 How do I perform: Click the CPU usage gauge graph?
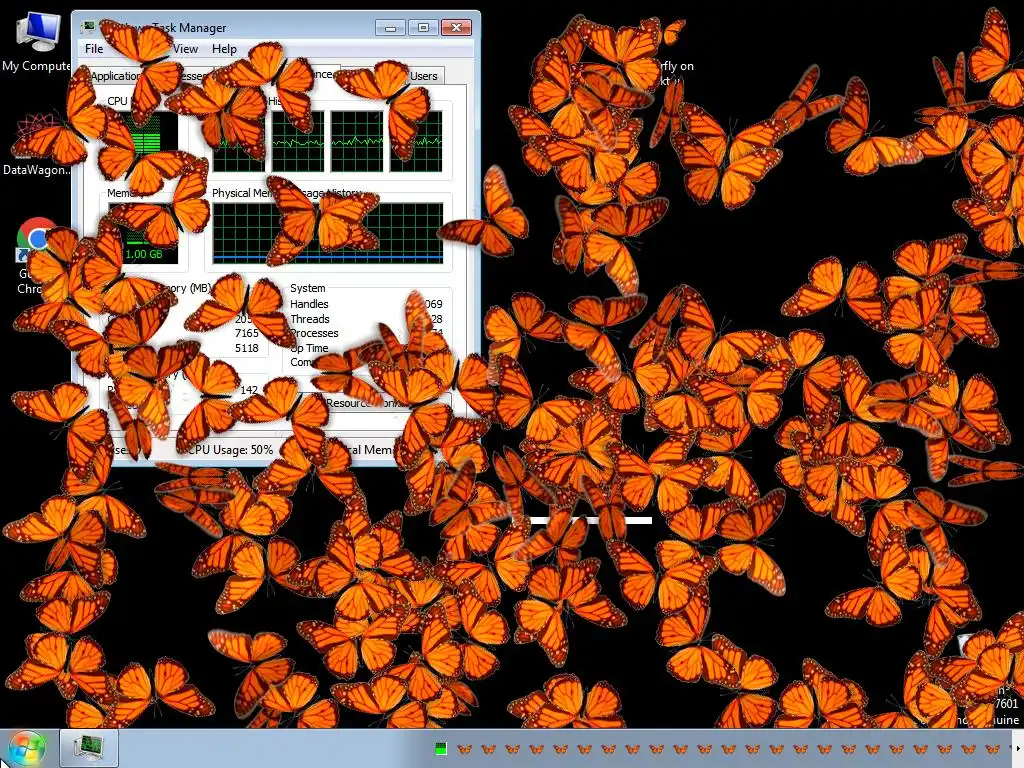(x=144, y=142)
